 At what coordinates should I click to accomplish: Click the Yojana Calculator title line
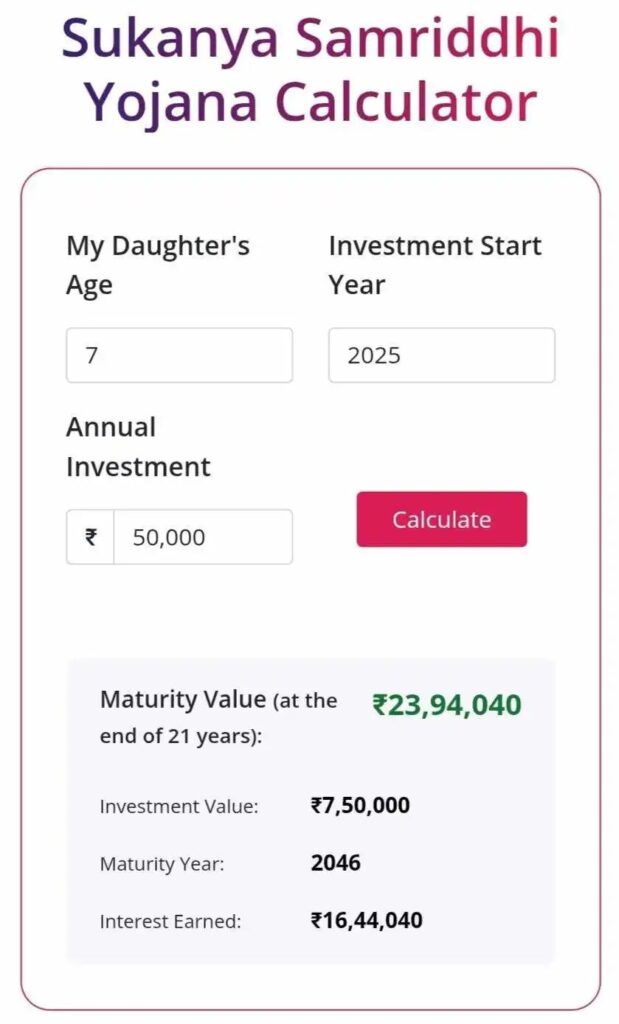click(310, 101)
